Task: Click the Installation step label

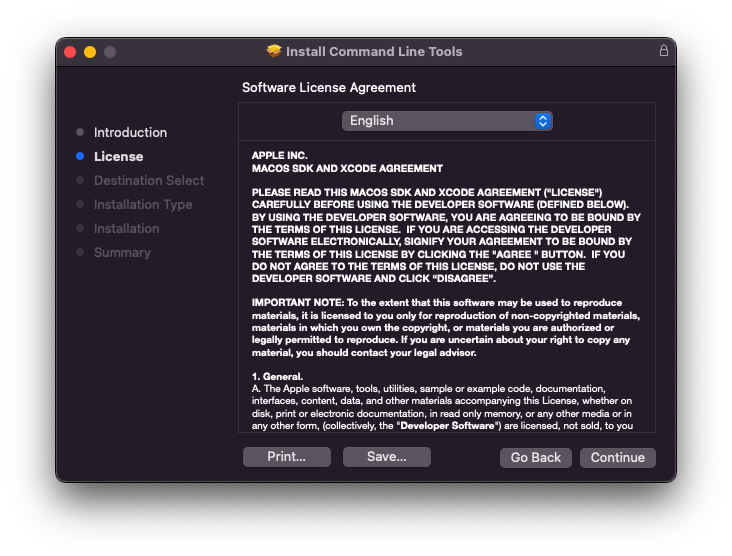Action: pyautogui.click(x=127, y=229)
